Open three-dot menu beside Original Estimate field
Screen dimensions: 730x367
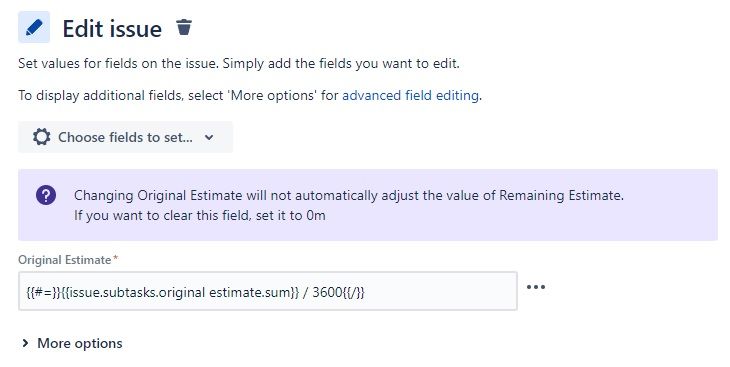(x=536, y=287)
